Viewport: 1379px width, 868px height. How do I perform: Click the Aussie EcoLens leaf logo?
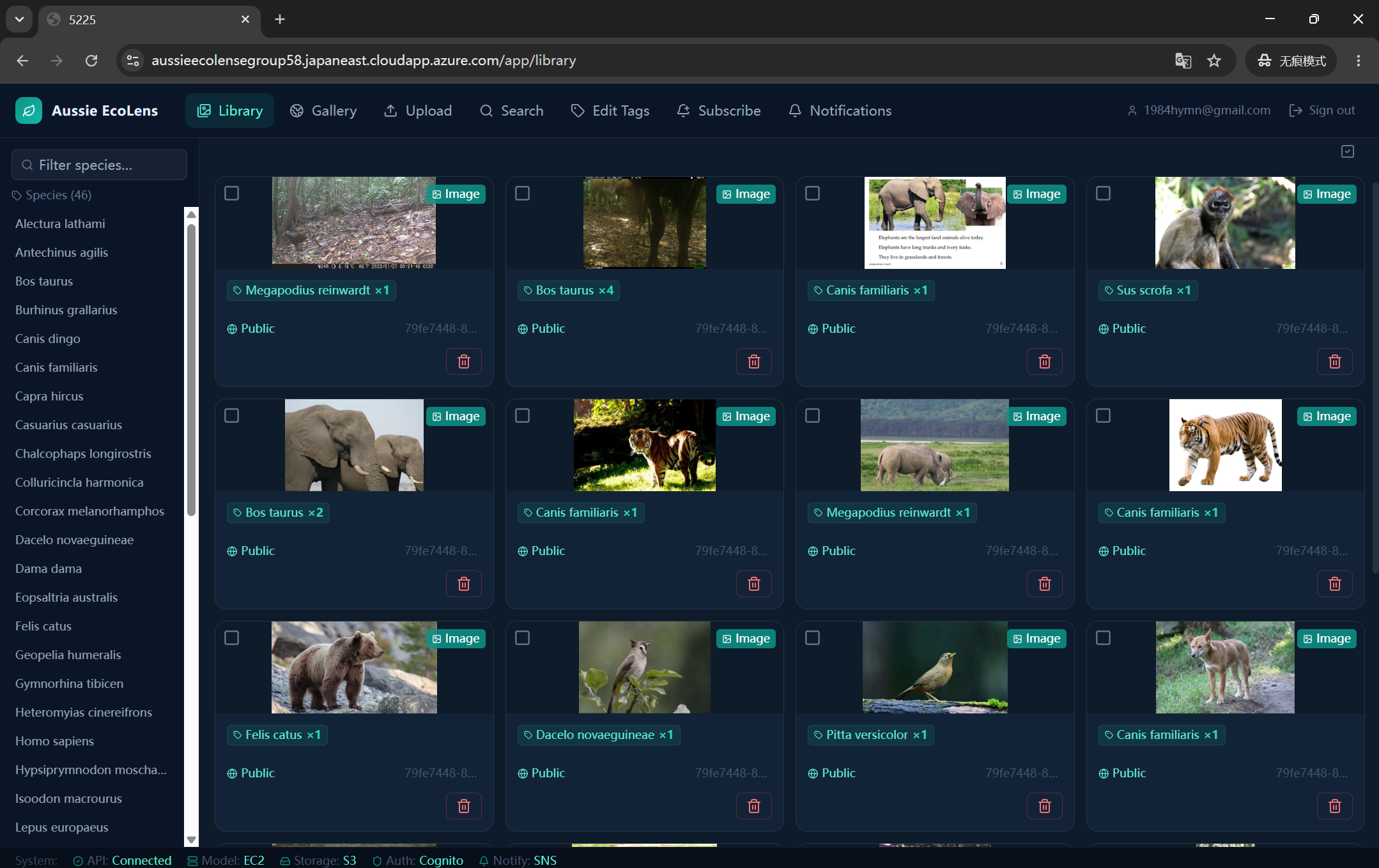(x=29, y=110)
